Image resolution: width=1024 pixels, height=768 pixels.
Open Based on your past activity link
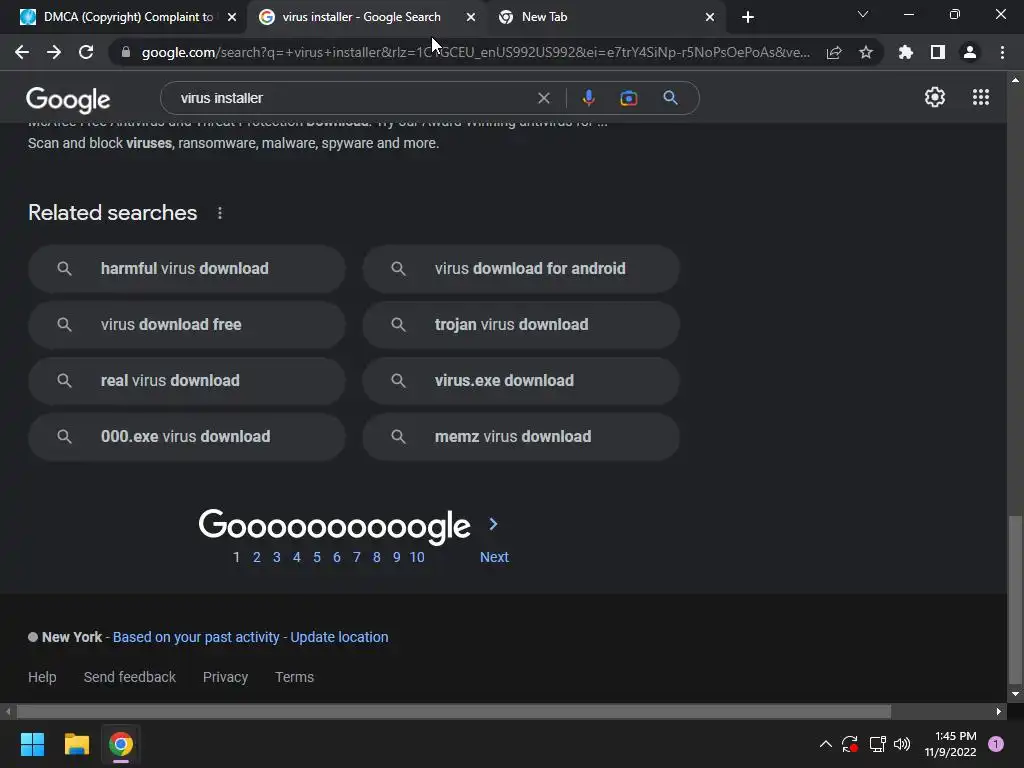(196, 637)
